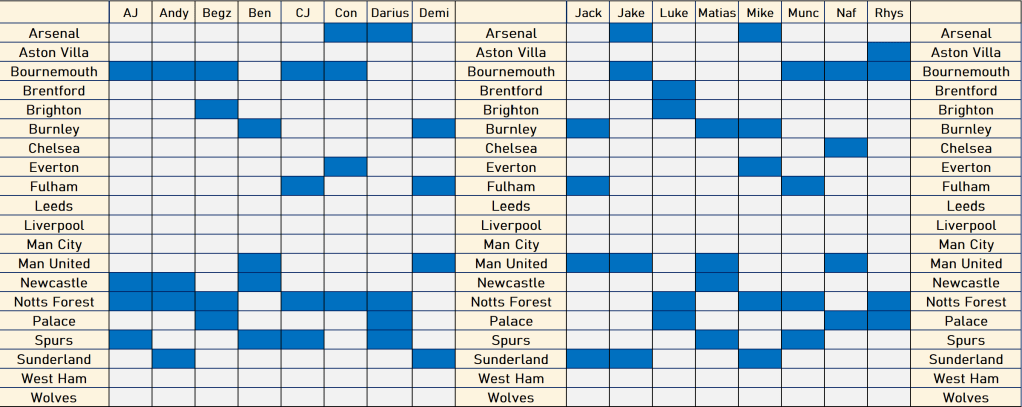Image resolution: width=1022 pixels, height=407 pixels.
Task: Click the Matias column header
Action: coord(716,13)
